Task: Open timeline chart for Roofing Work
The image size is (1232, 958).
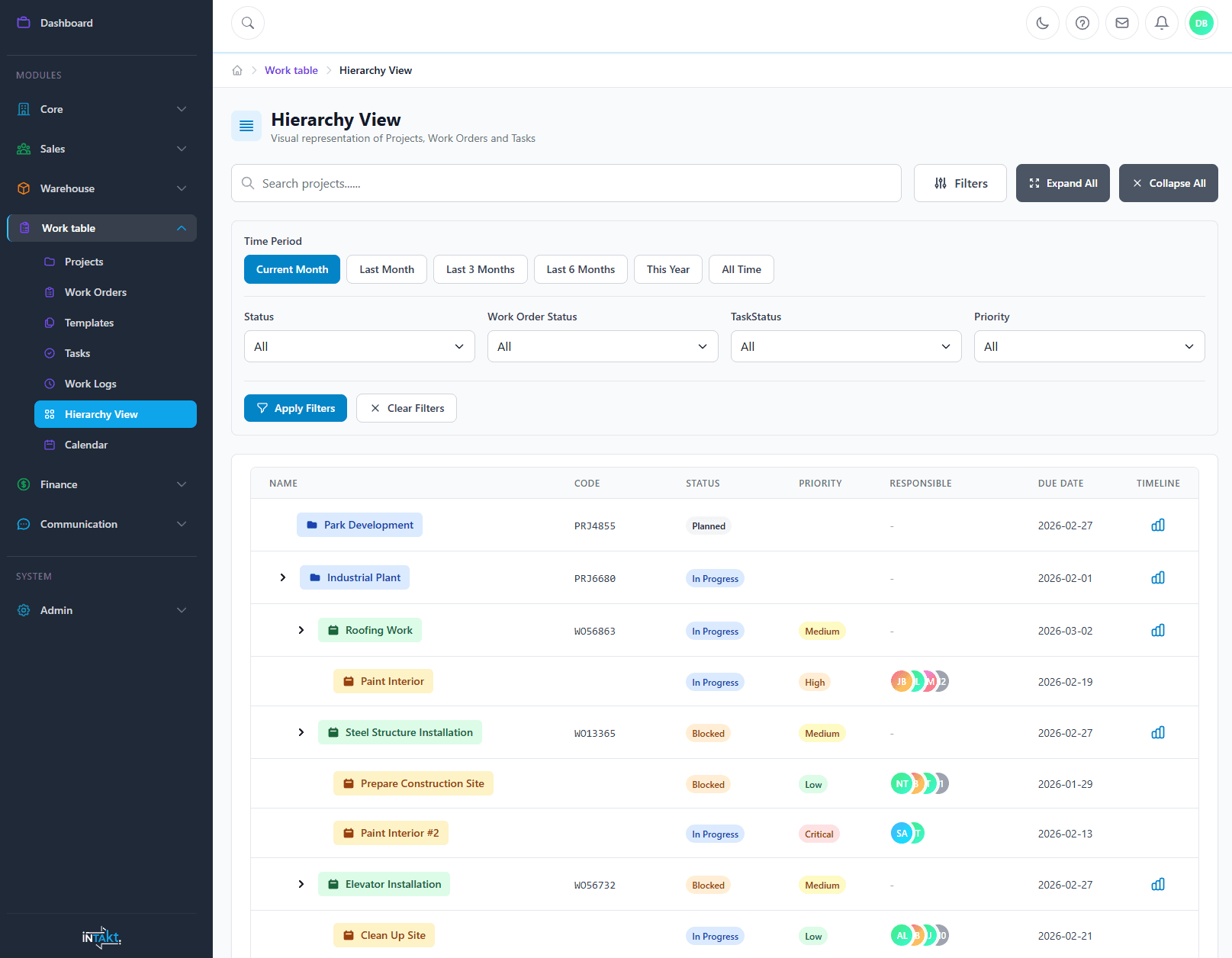Action: click(x=1157, y=631)
